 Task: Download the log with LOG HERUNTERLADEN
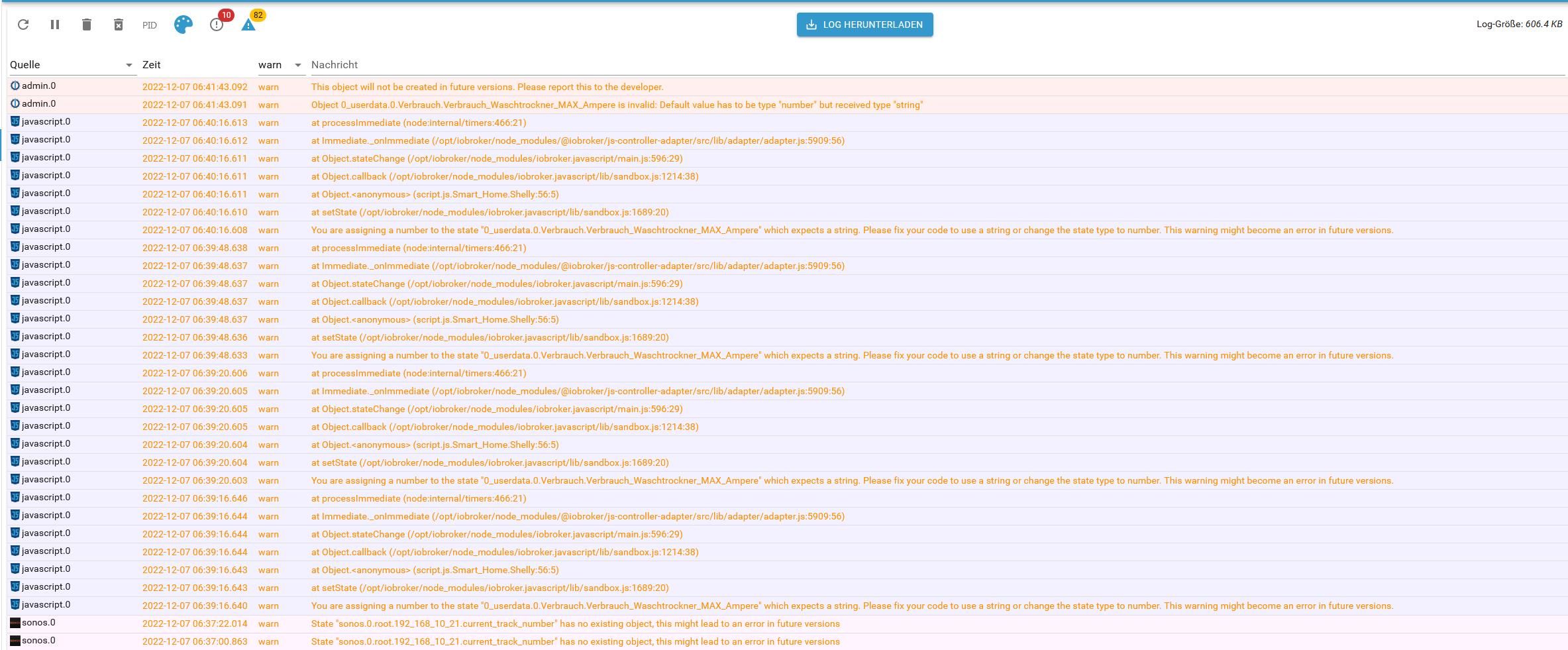[x=864, y=25]
